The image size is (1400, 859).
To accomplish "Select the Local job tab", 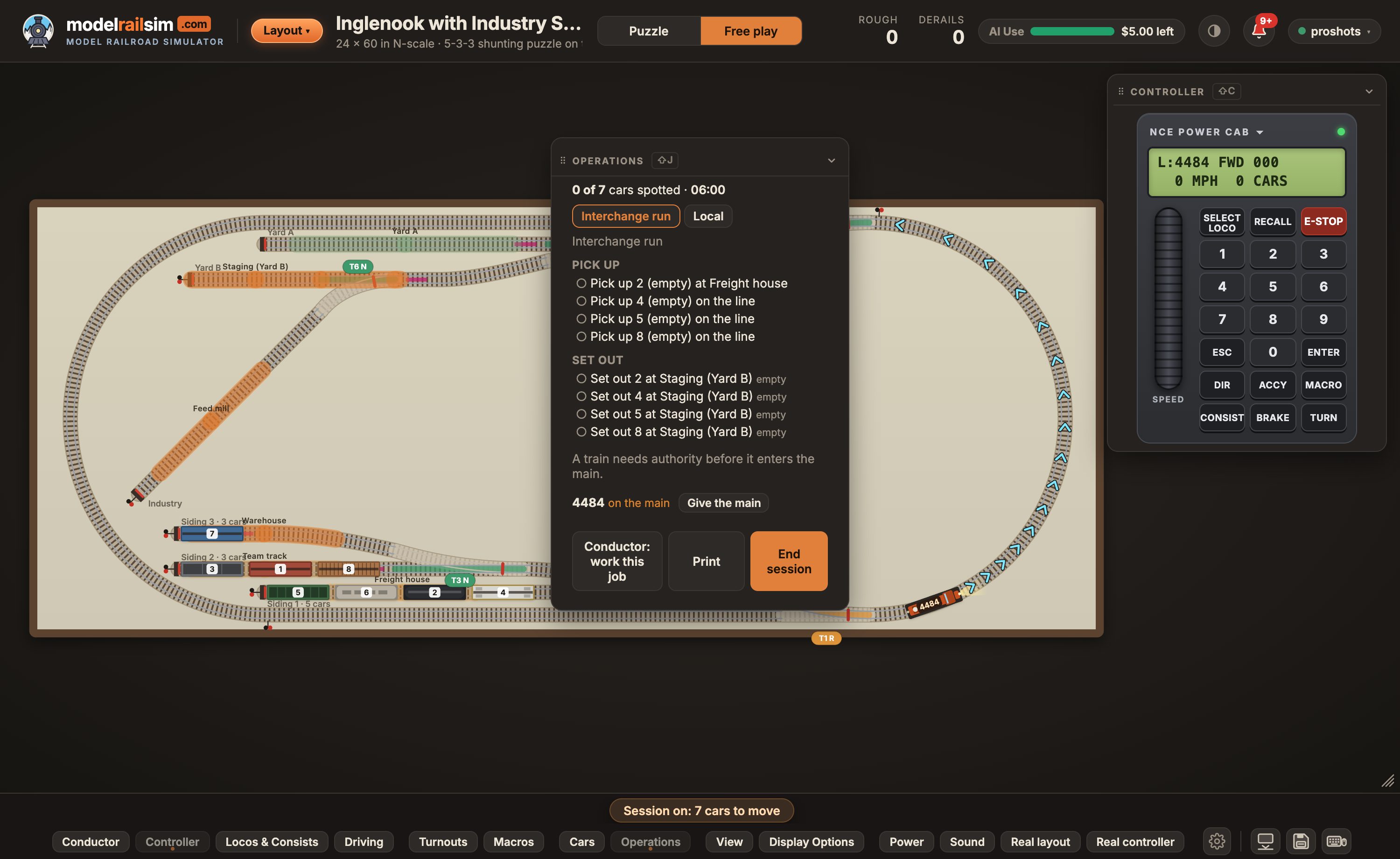I will coord(708,216).
